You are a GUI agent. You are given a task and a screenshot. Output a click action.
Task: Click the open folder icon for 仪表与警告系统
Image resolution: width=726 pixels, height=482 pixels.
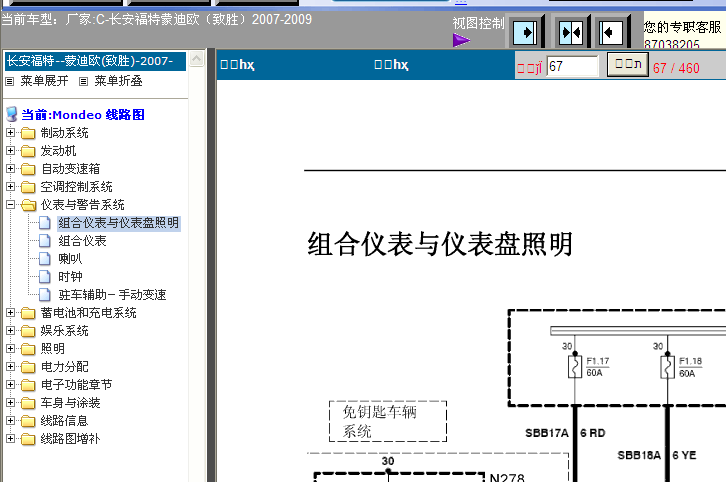click(28, 205)
